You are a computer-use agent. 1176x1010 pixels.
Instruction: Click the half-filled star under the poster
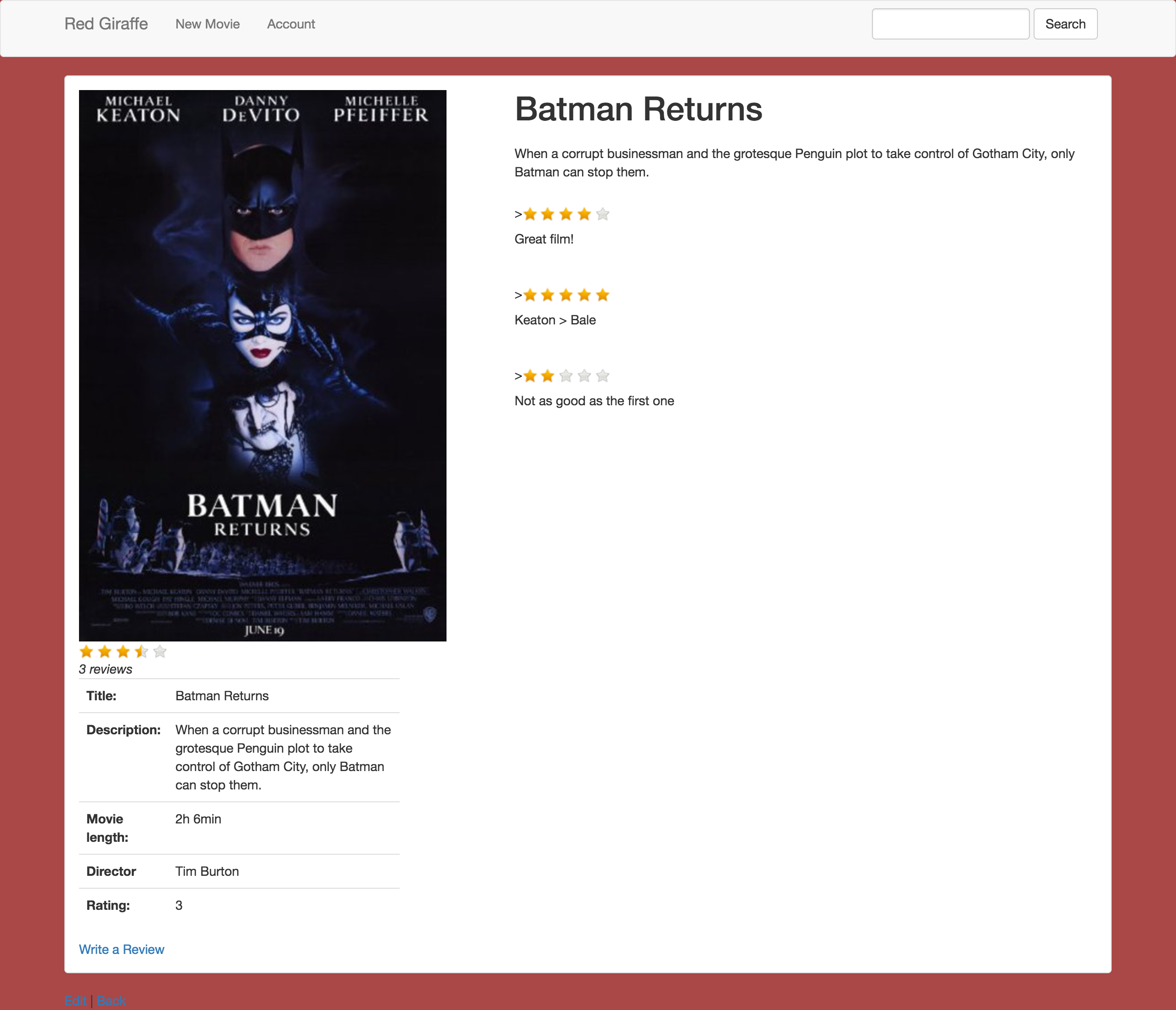point(141,651)
